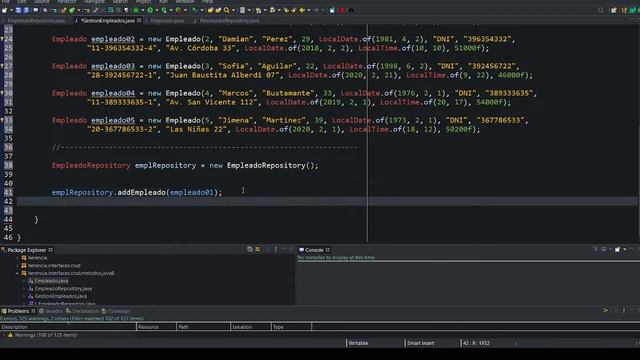Click 'emplRepository.addEmpleado' code on line 41
Viewport: 640px width, 360px height.
[x=108, y=192]
